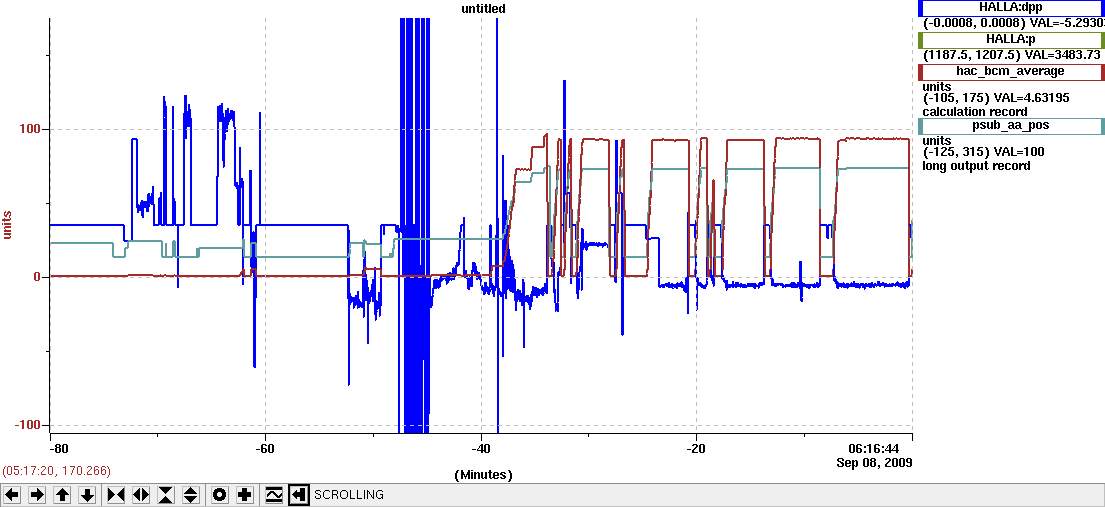The image size is (1105, 507).
Task: Pan the plot up with the up-arrow icon
Action: 62,495
